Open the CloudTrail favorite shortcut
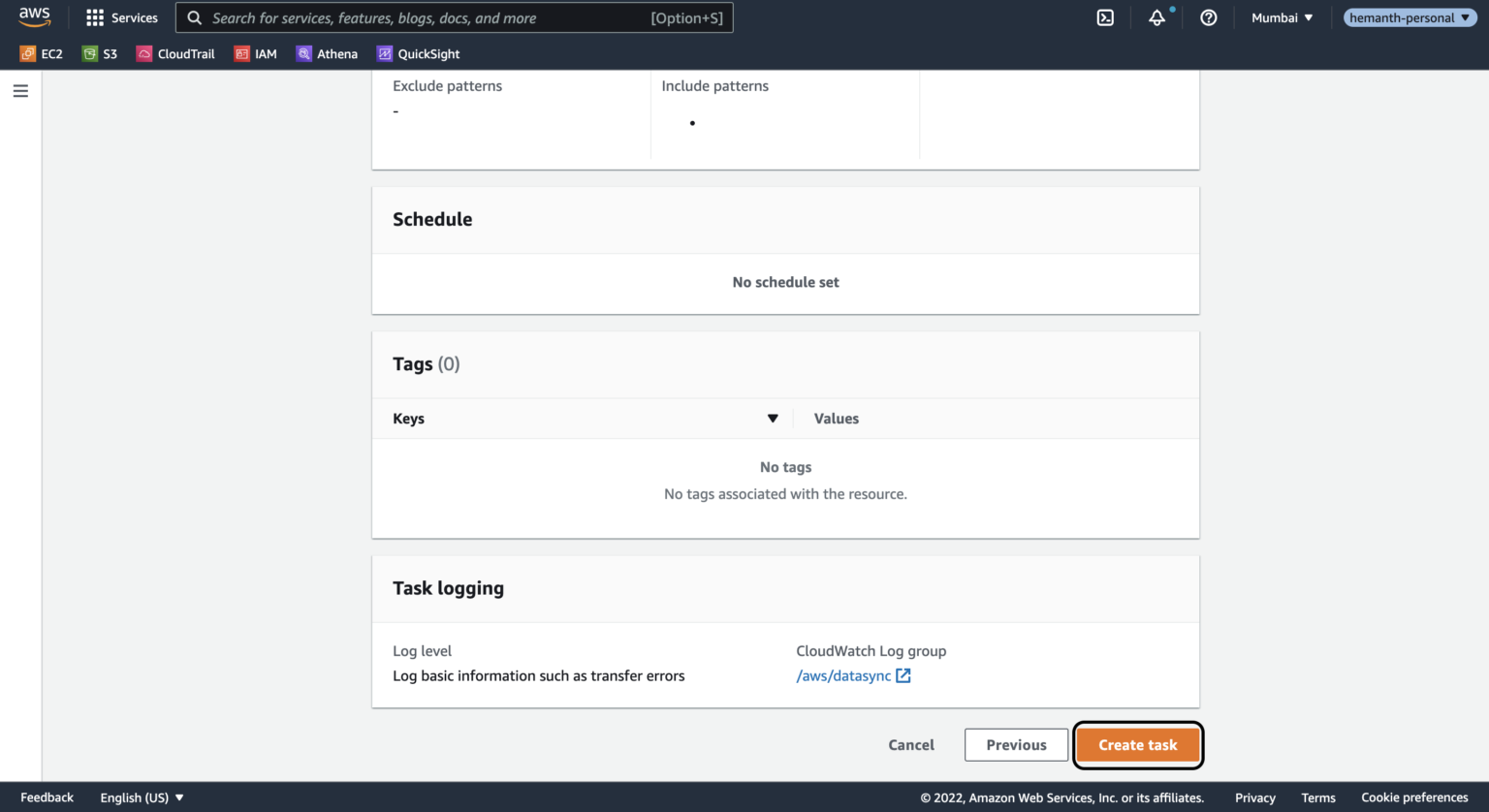The width and height of the screenshot is (1489, 812). click(174, 53)
